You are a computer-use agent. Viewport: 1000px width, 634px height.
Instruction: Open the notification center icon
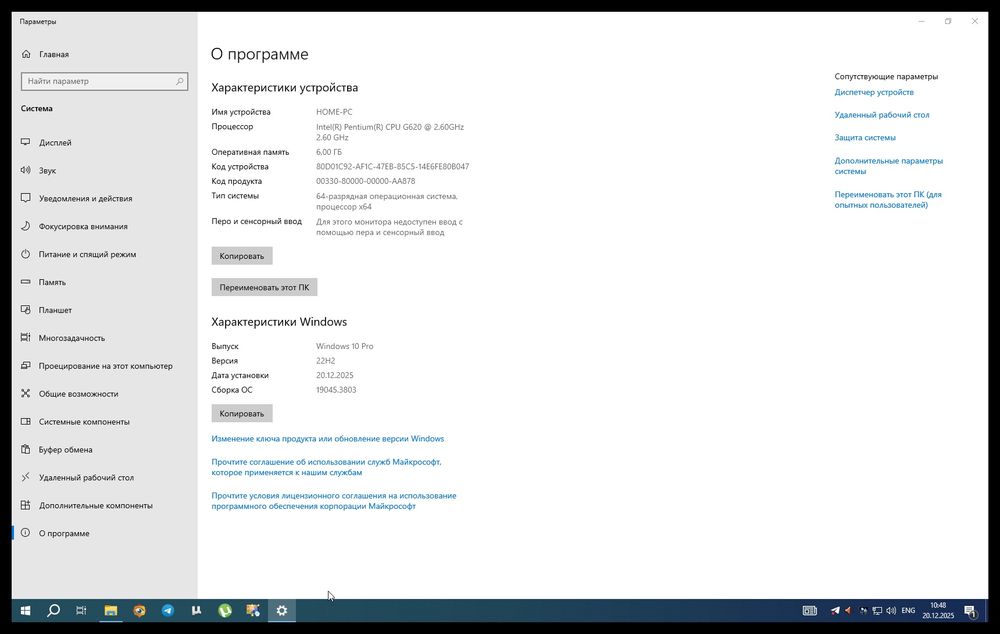point(970,611)
